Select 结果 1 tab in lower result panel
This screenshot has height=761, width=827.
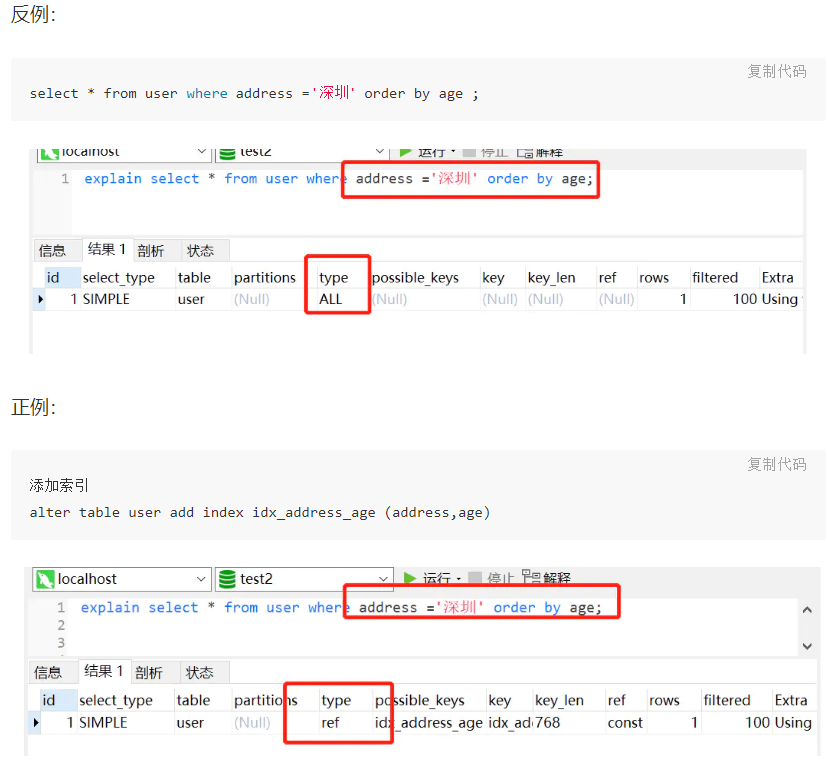pyautogui.click(x=103, y=671)
